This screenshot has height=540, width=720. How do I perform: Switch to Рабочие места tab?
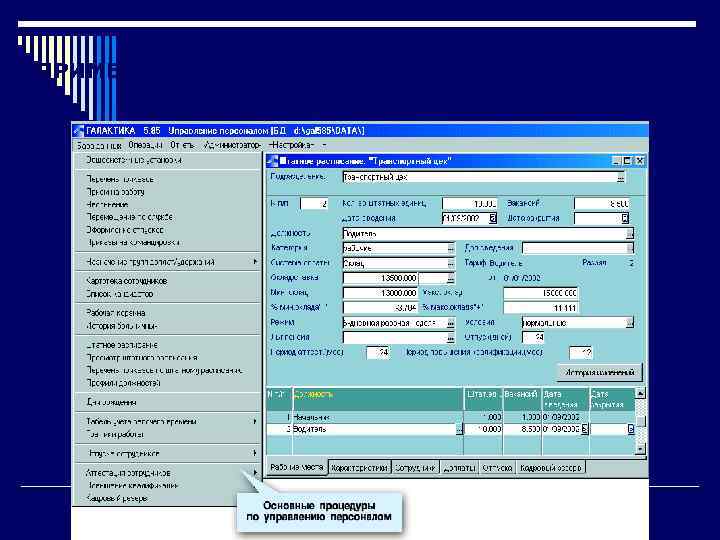(297, 467)
